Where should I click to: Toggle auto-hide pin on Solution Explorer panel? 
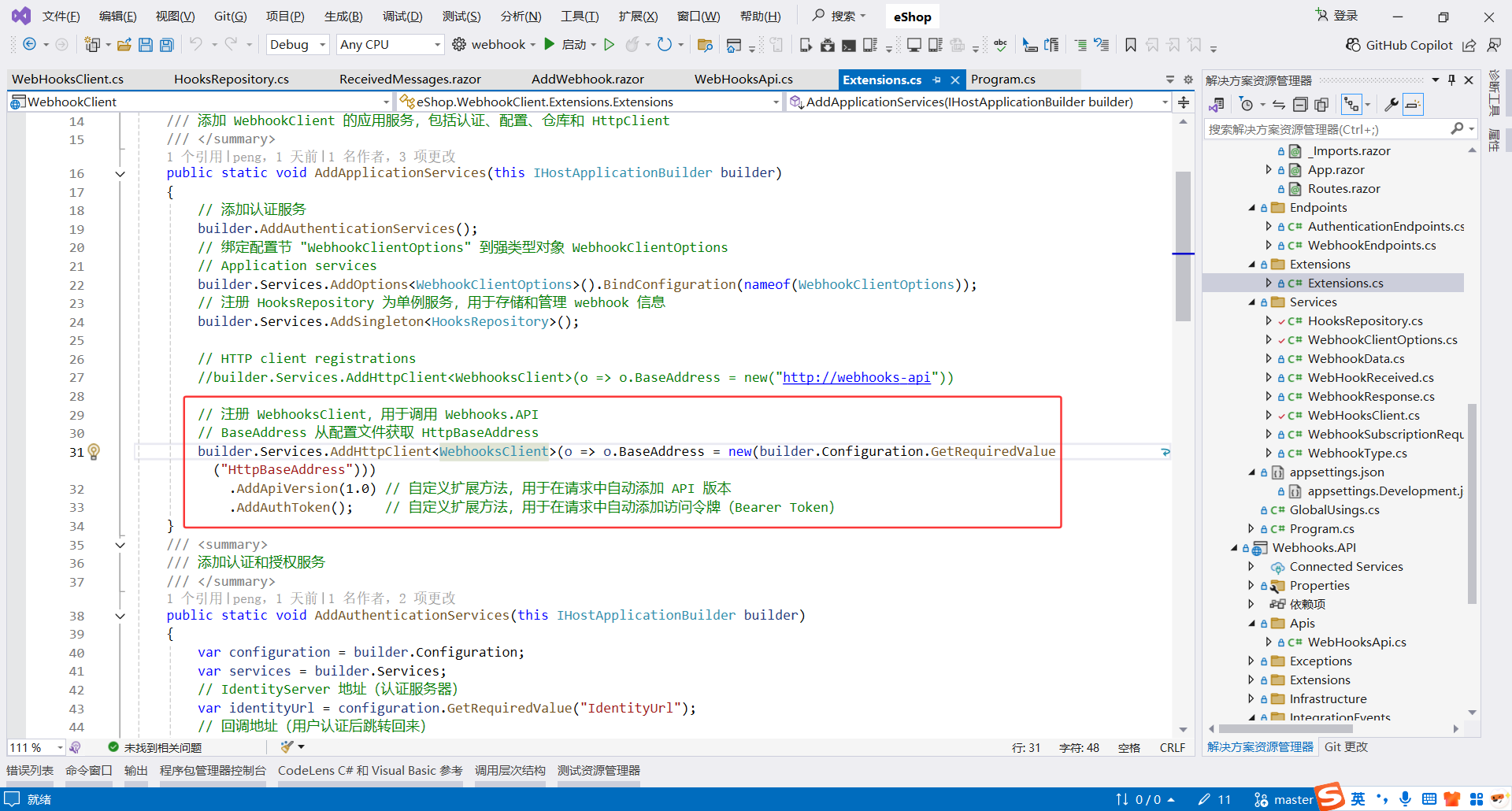1452,80
